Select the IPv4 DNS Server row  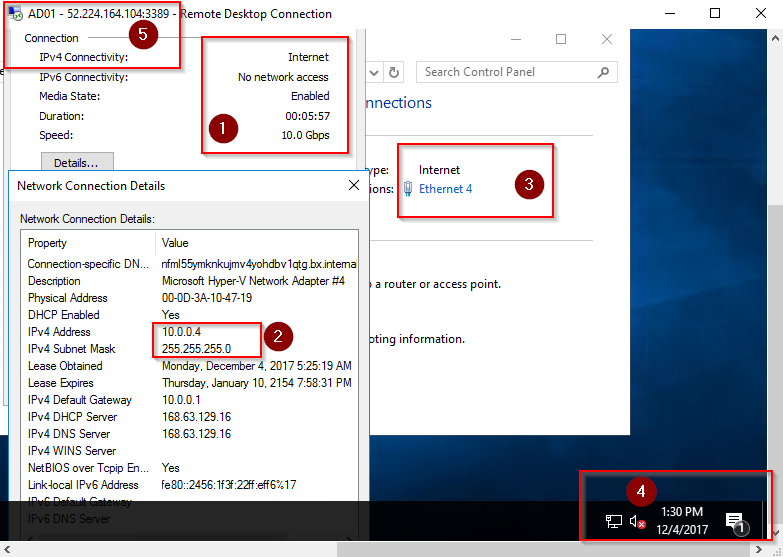click(190, 434)
